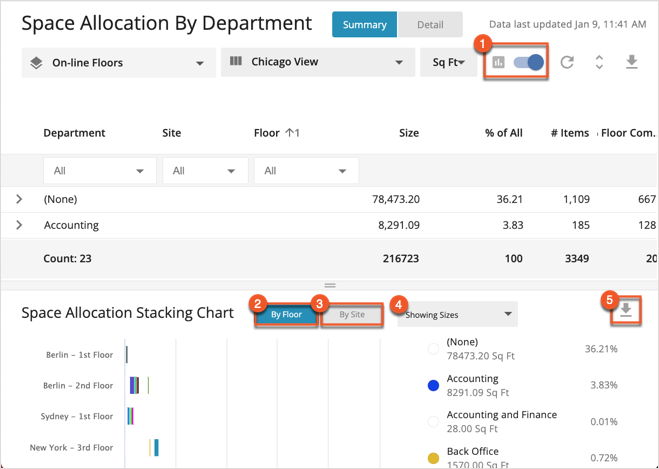Viewport: 659px width, 469px height.
Task: Open the Chicago View dropdown
Action: (318, 62)
